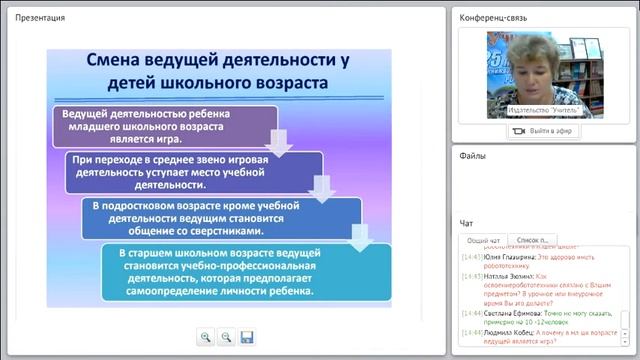Click the presenter's webcam video
This screenshot has width=640, height=360.
[545, 75]
